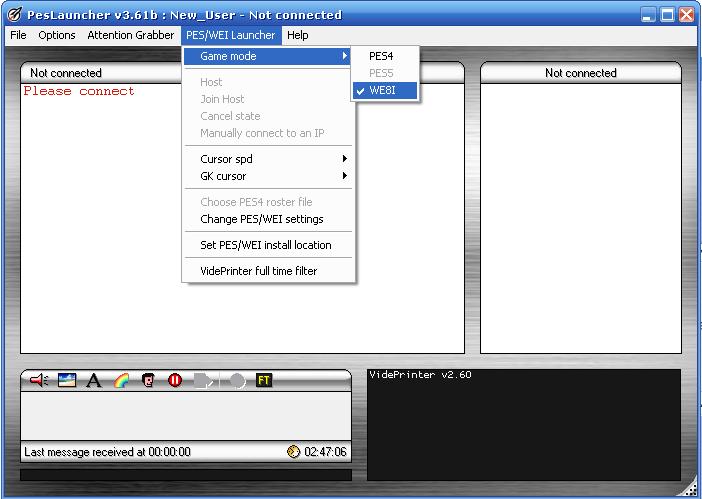Expand the Game mode submenu

click(267, 56)
